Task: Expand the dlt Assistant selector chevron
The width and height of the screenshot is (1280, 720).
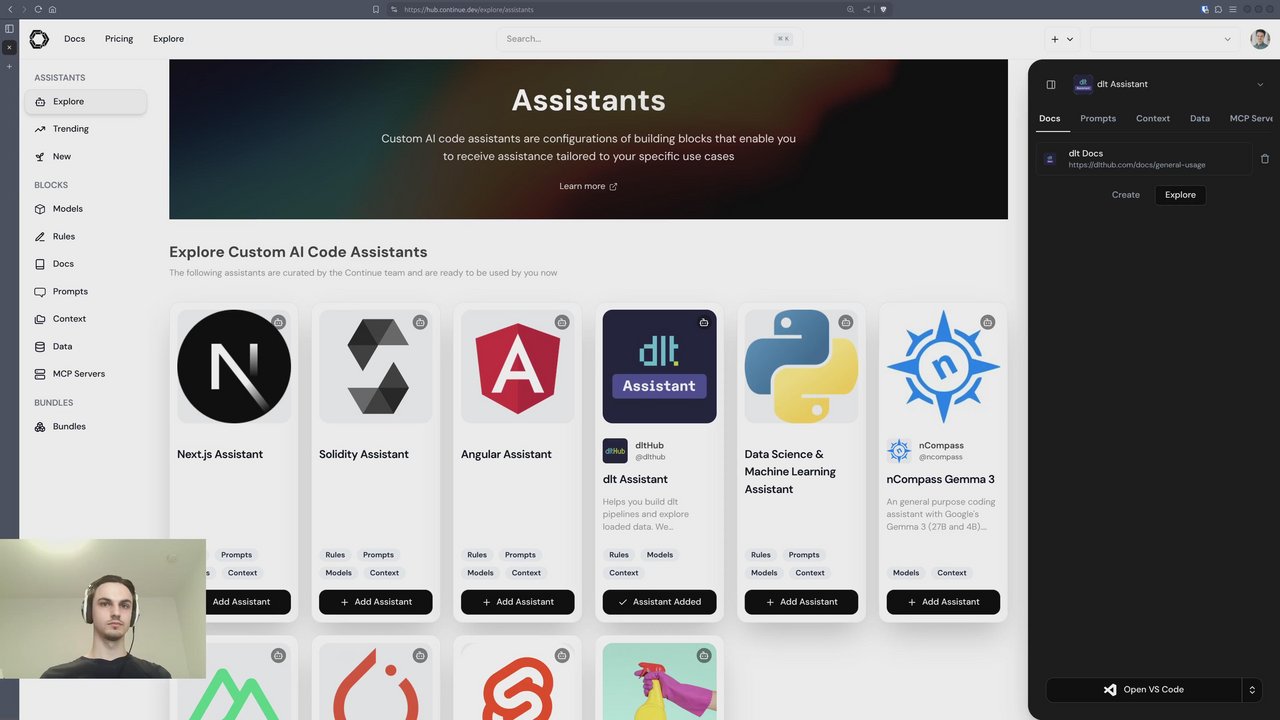Action: 1260,84
